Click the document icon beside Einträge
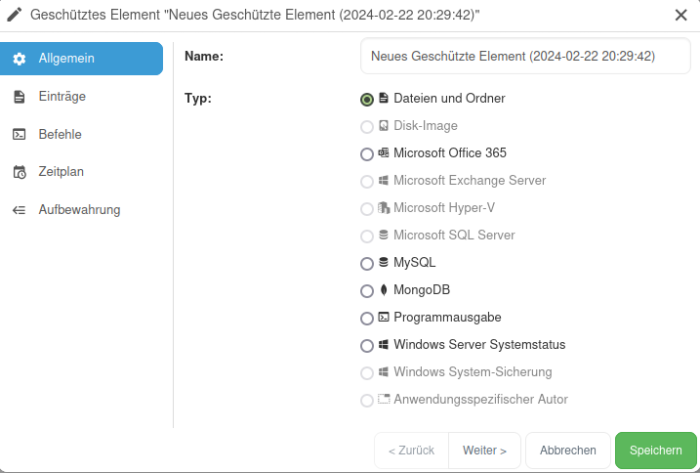 [19, 97]
